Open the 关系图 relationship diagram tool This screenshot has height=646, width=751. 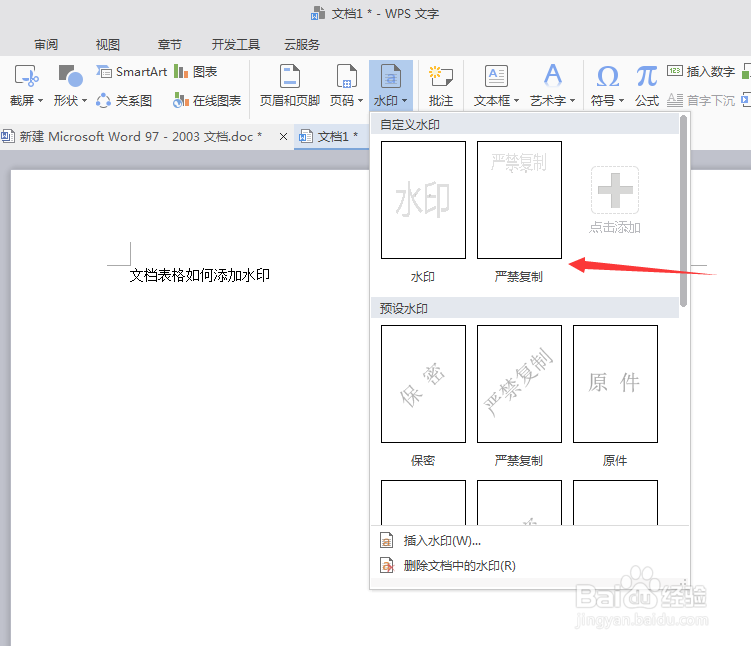pyautogui.click(x=124, y=101)
